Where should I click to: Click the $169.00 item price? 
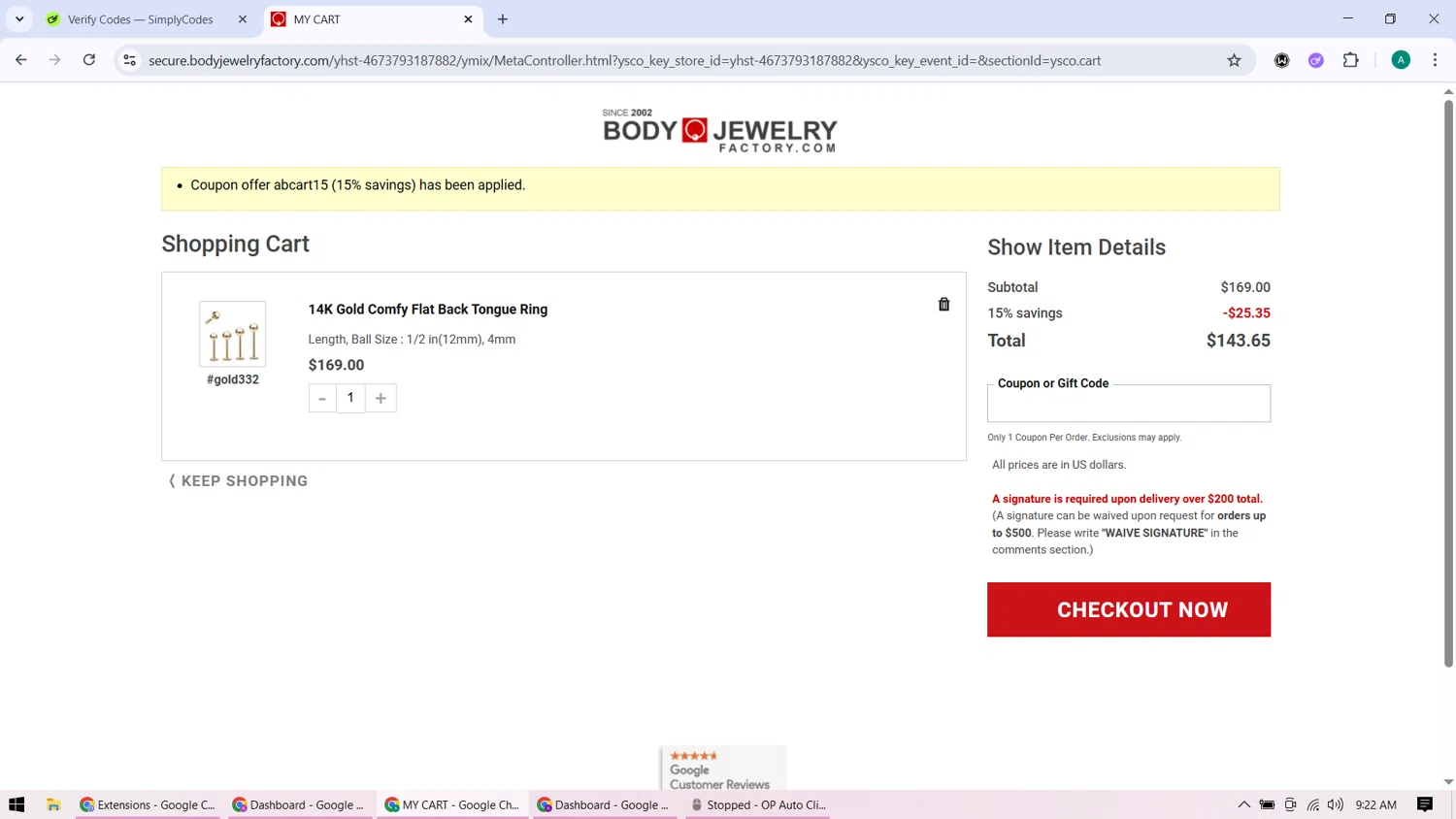(x=337, y=365)
